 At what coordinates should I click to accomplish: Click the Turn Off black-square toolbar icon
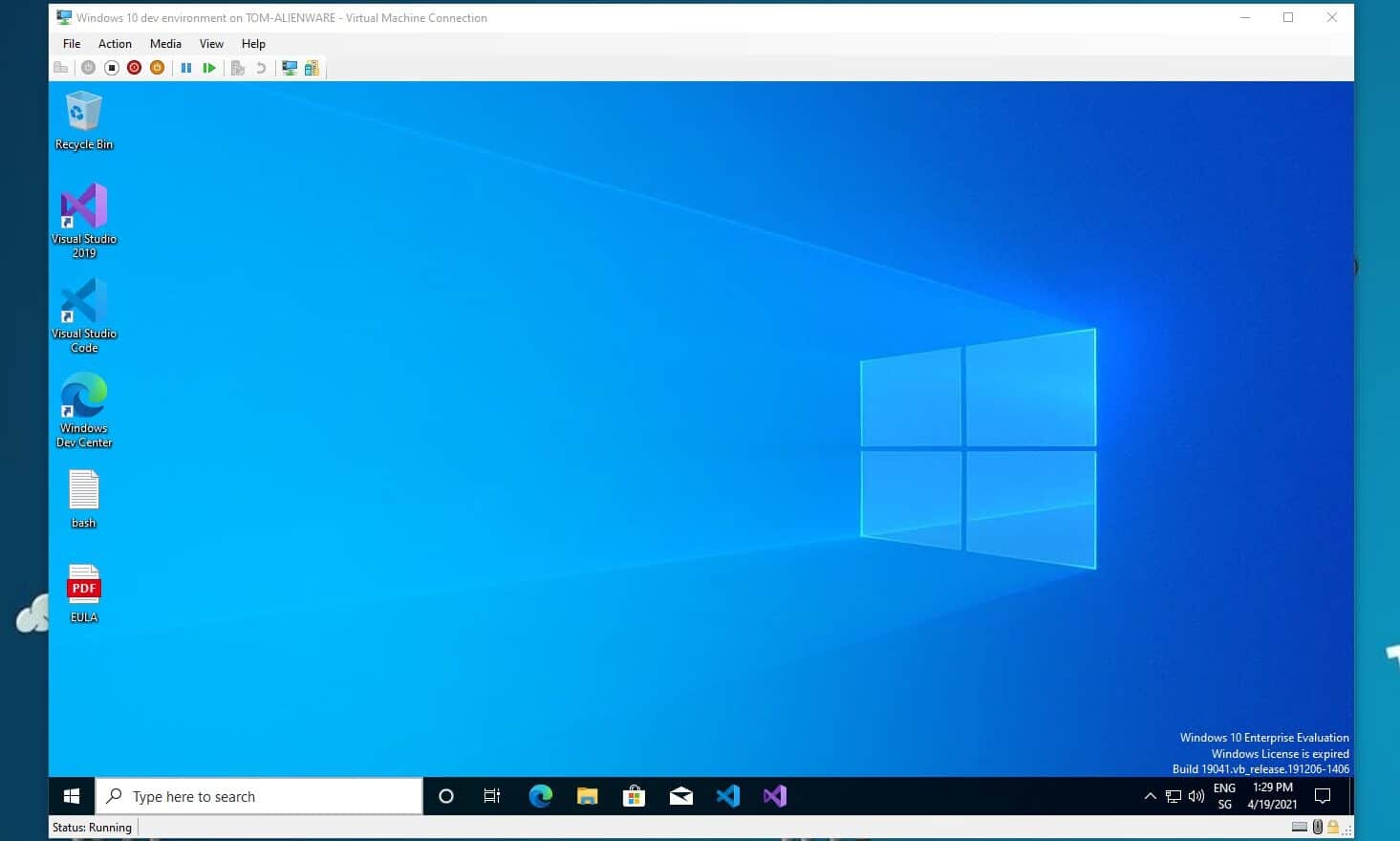[111, 68]
